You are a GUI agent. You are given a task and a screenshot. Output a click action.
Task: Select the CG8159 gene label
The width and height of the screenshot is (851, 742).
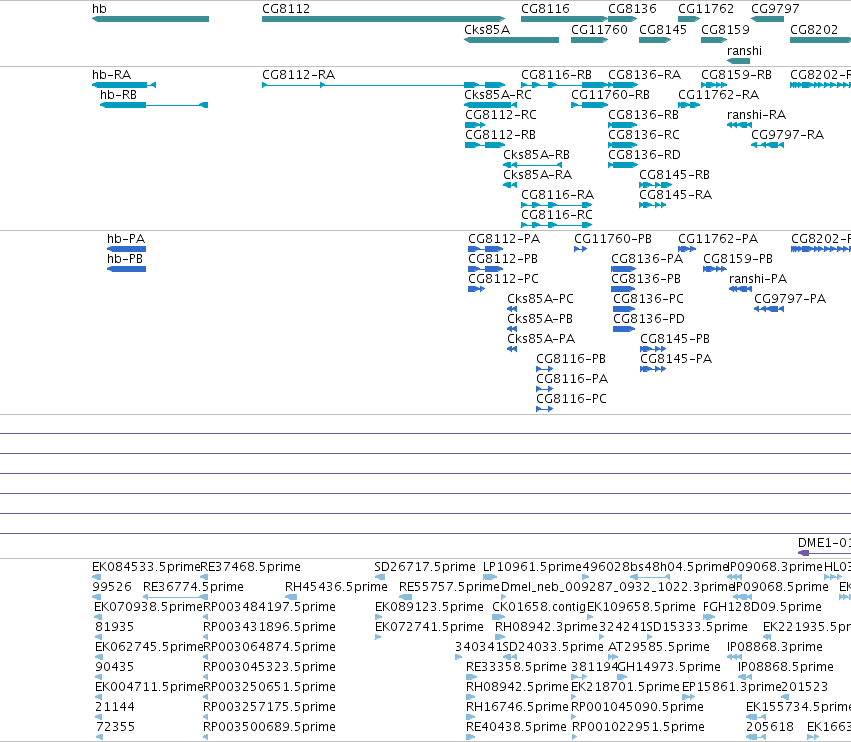726,30
